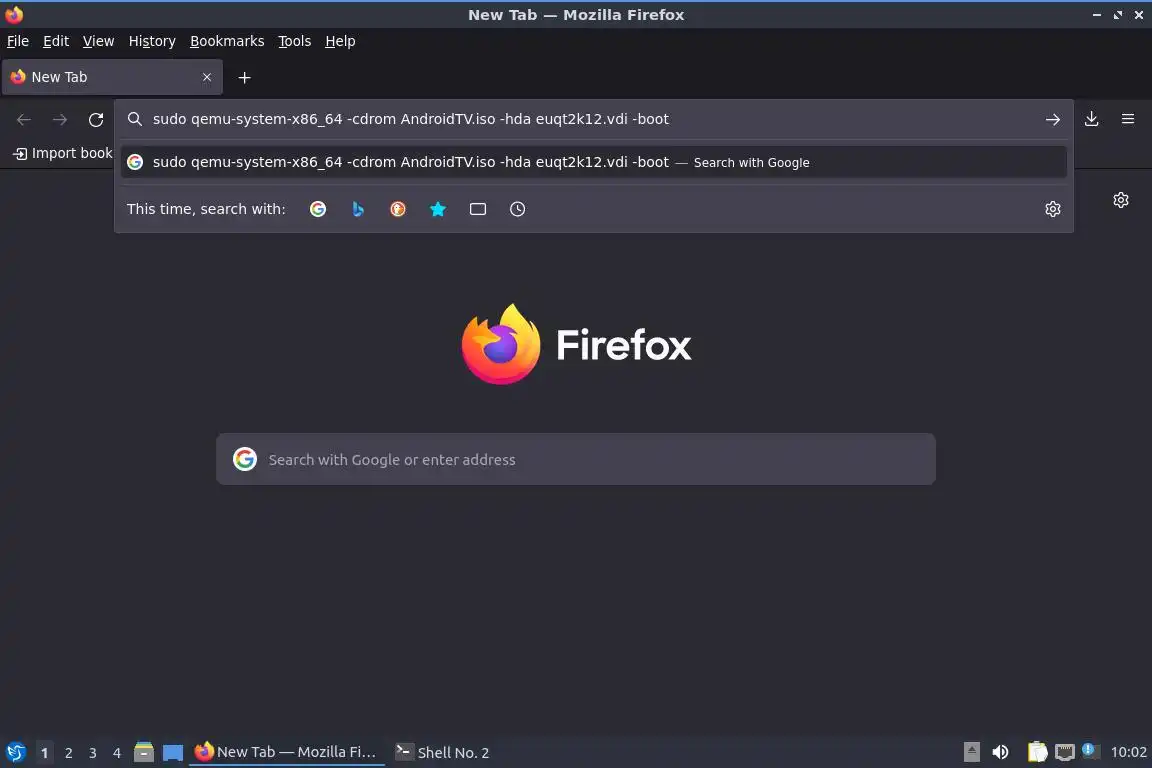Search history using the clock icon

[517, 209]
